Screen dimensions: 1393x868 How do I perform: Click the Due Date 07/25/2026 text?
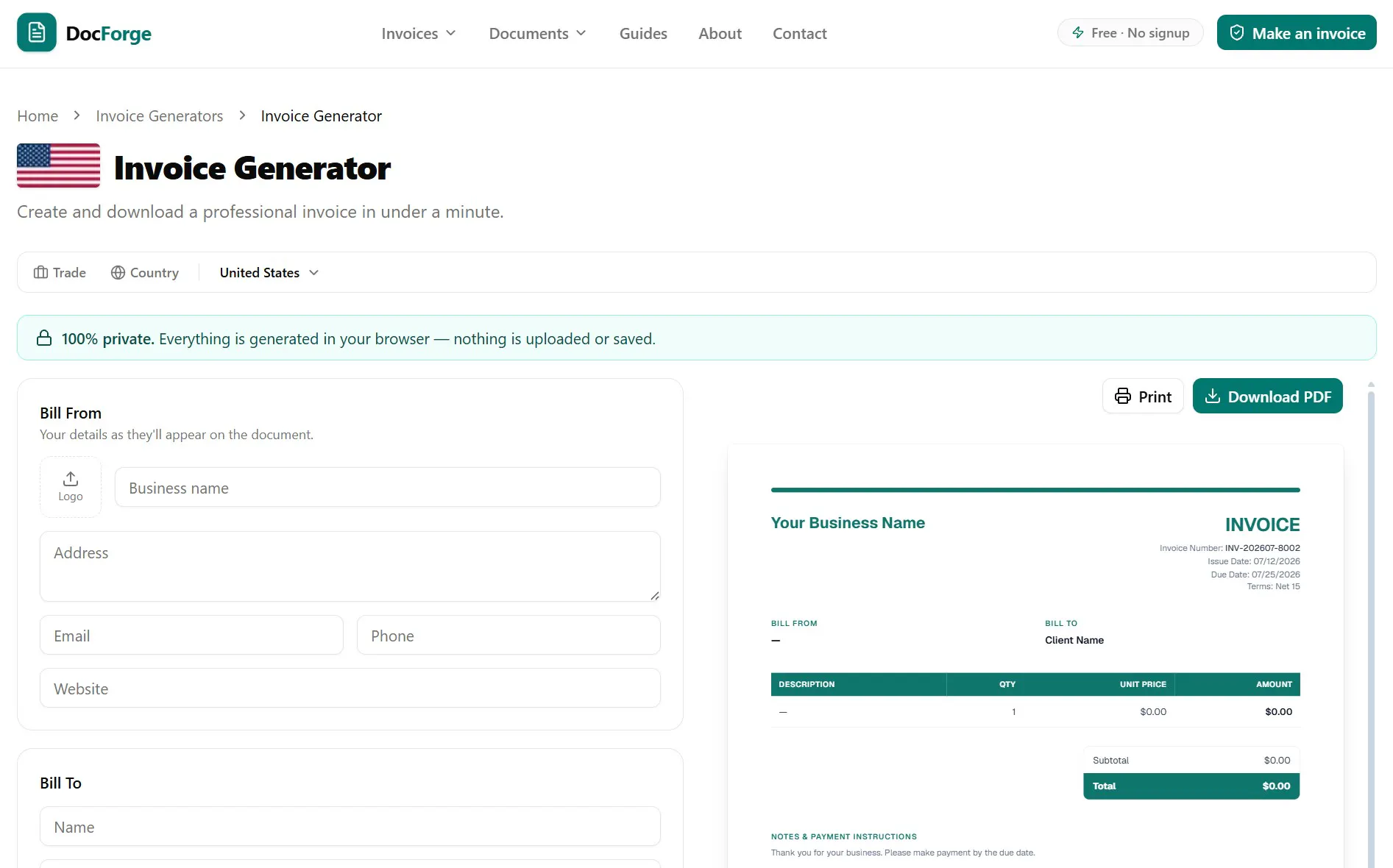click(1255, 574)
